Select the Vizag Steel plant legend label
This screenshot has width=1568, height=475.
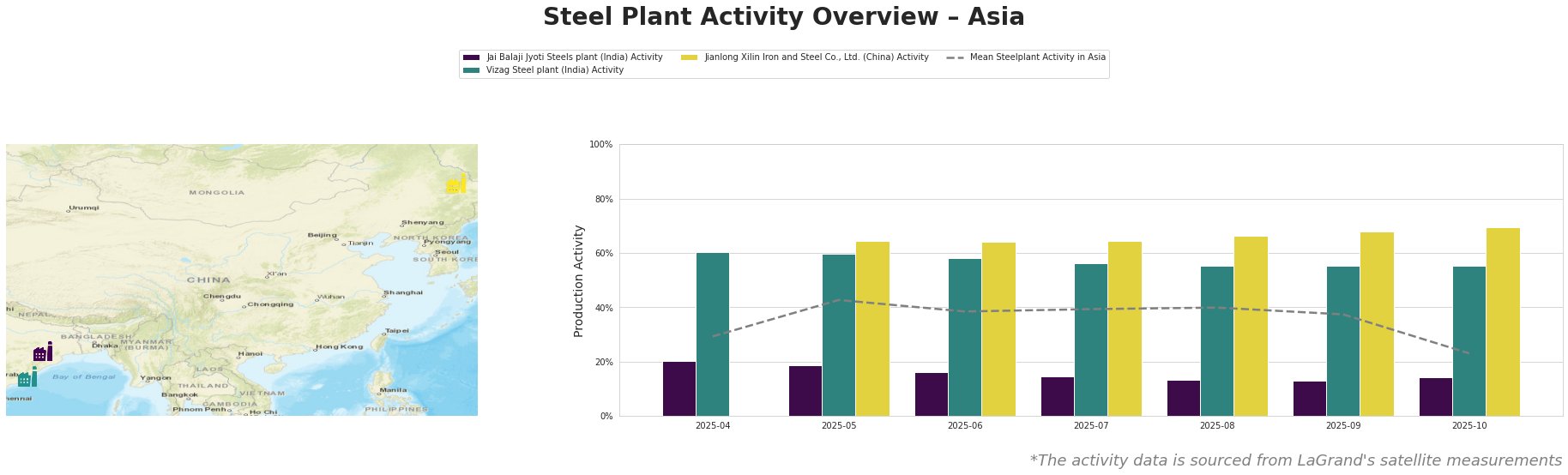(x=554, y=70)
